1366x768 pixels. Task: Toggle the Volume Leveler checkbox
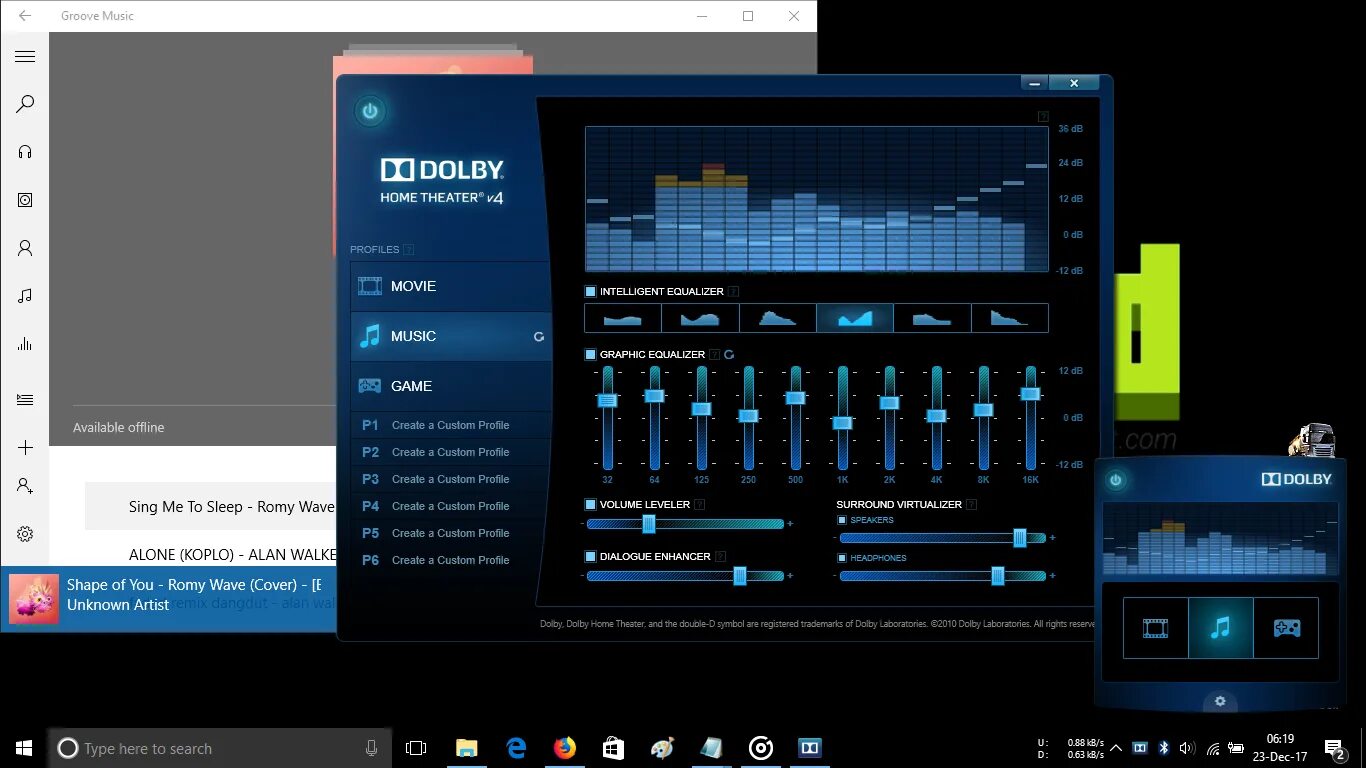point(590,505)
